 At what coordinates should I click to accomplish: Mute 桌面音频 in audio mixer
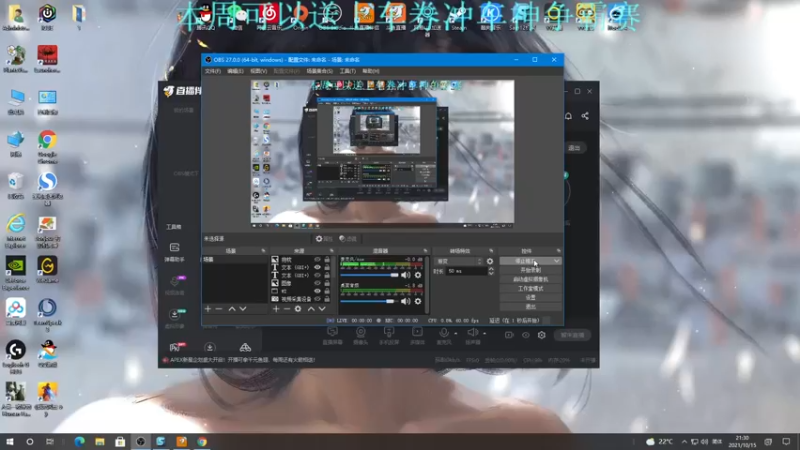[x=406, y=301]
